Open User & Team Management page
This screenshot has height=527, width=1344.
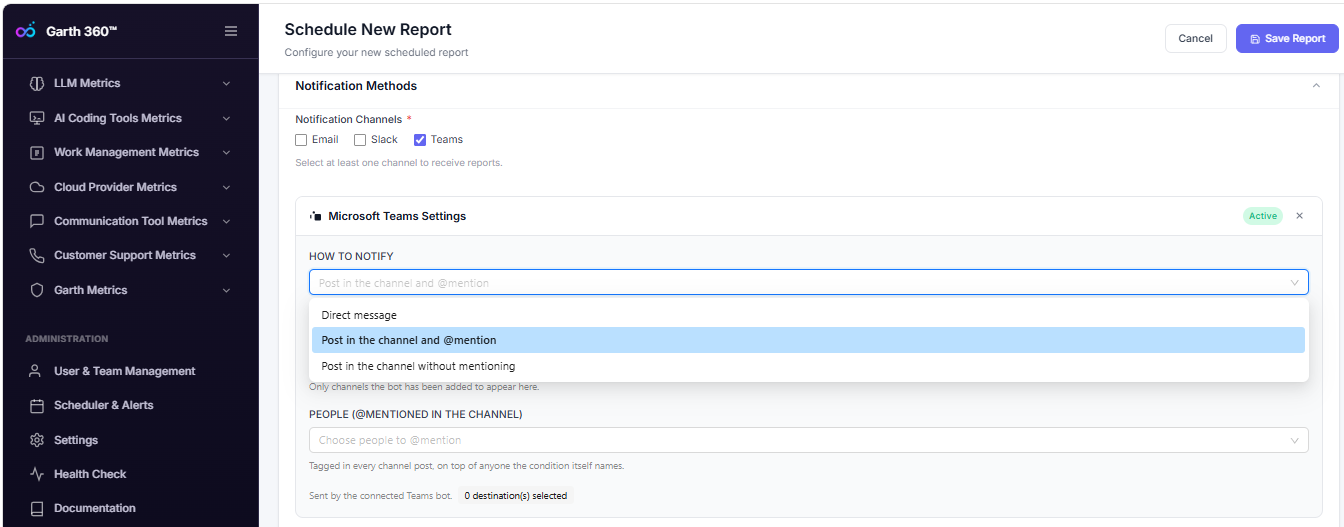pyautogui.click(x=124, y=371)
